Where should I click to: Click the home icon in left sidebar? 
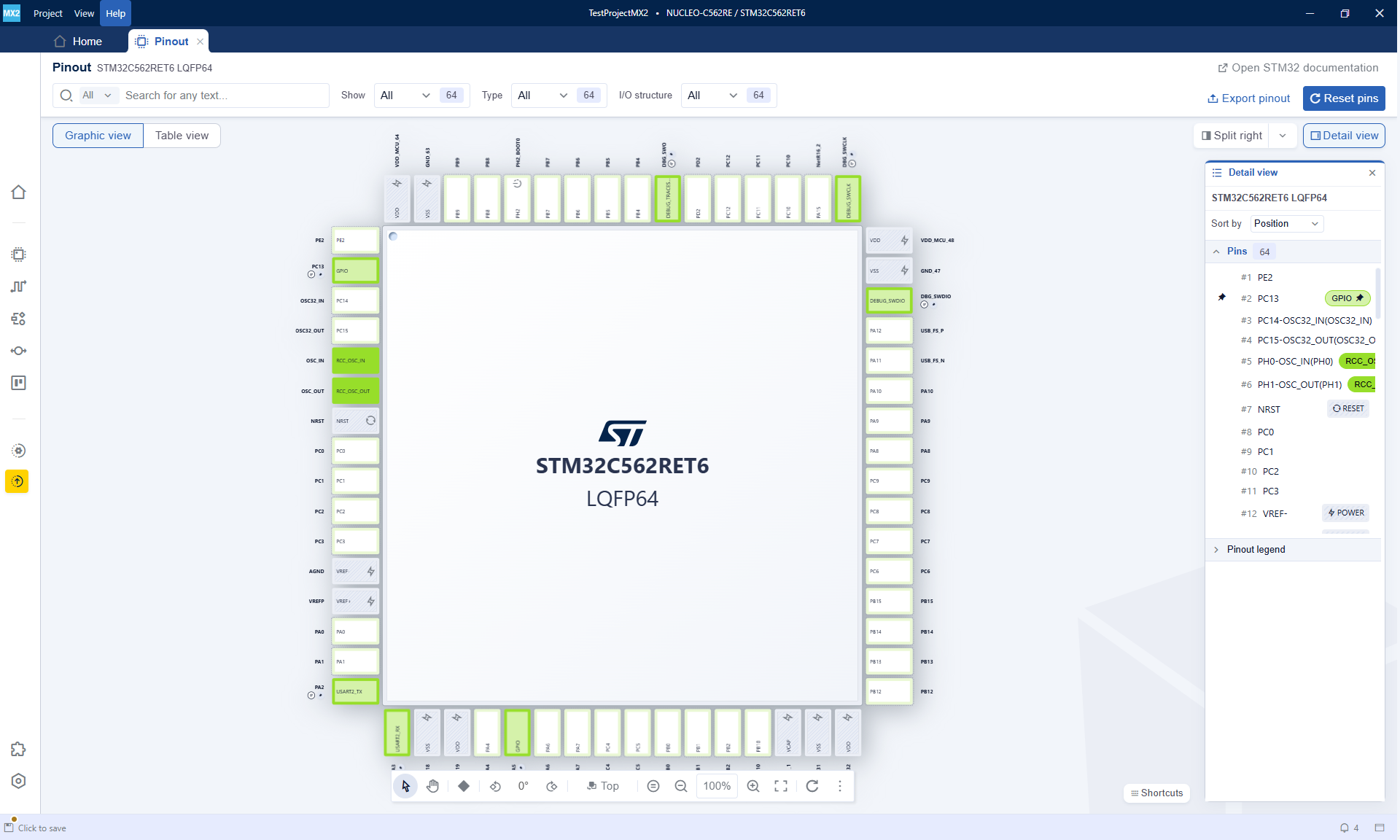[18, 192]
